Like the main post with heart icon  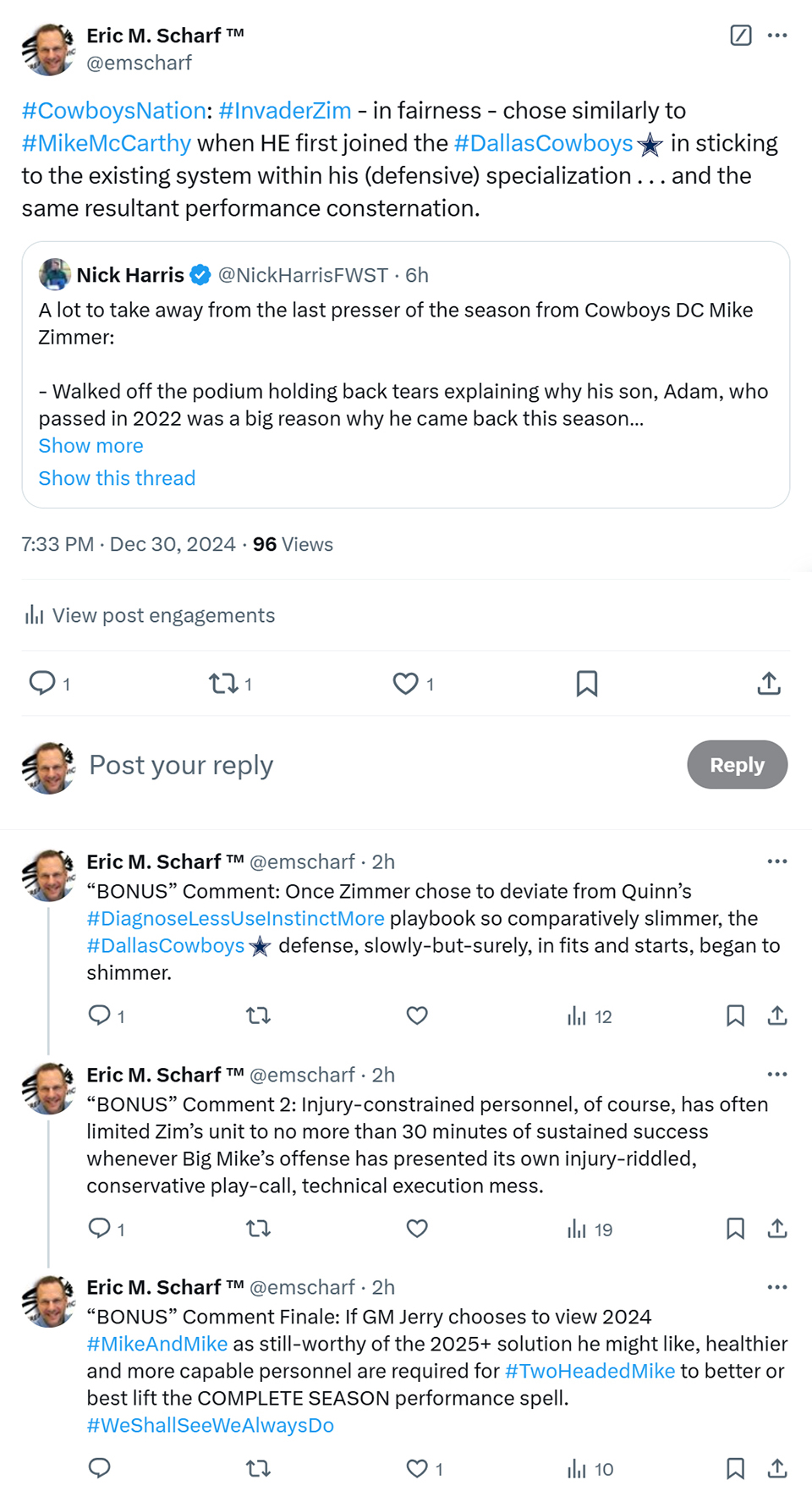[x=406, y=683]
